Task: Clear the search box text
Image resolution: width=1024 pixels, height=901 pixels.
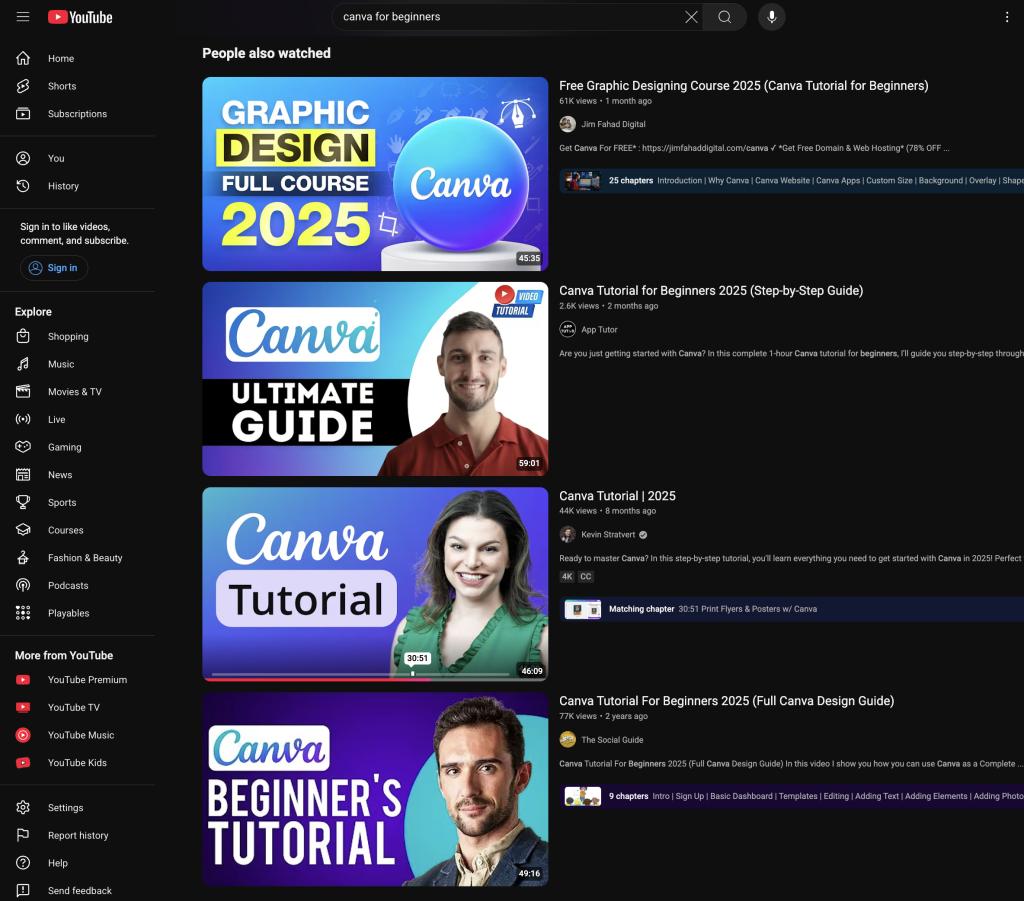Action: click(691, 17)
